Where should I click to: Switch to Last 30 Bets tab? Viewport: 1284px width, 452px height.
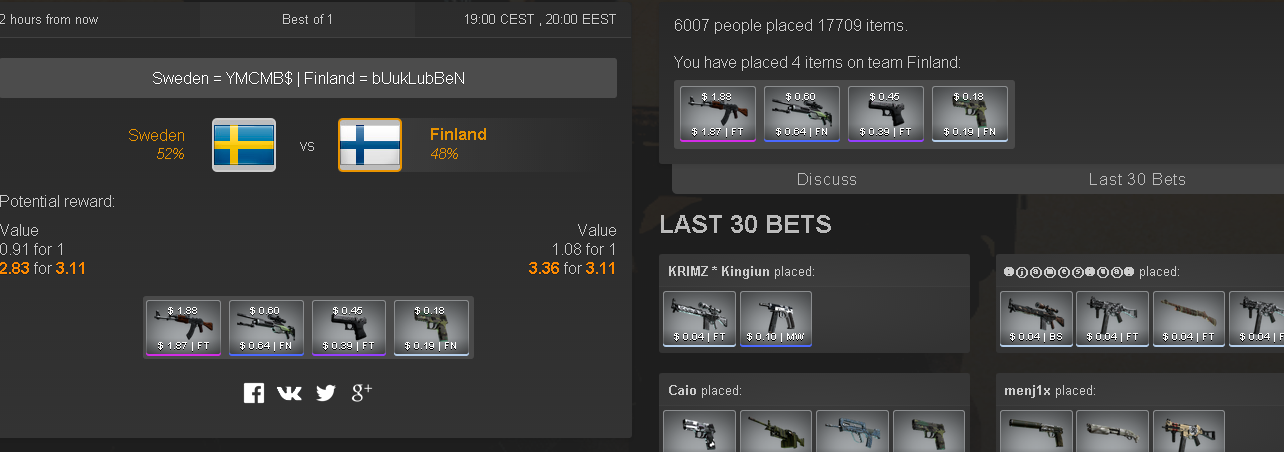(x=1137, y=179)
